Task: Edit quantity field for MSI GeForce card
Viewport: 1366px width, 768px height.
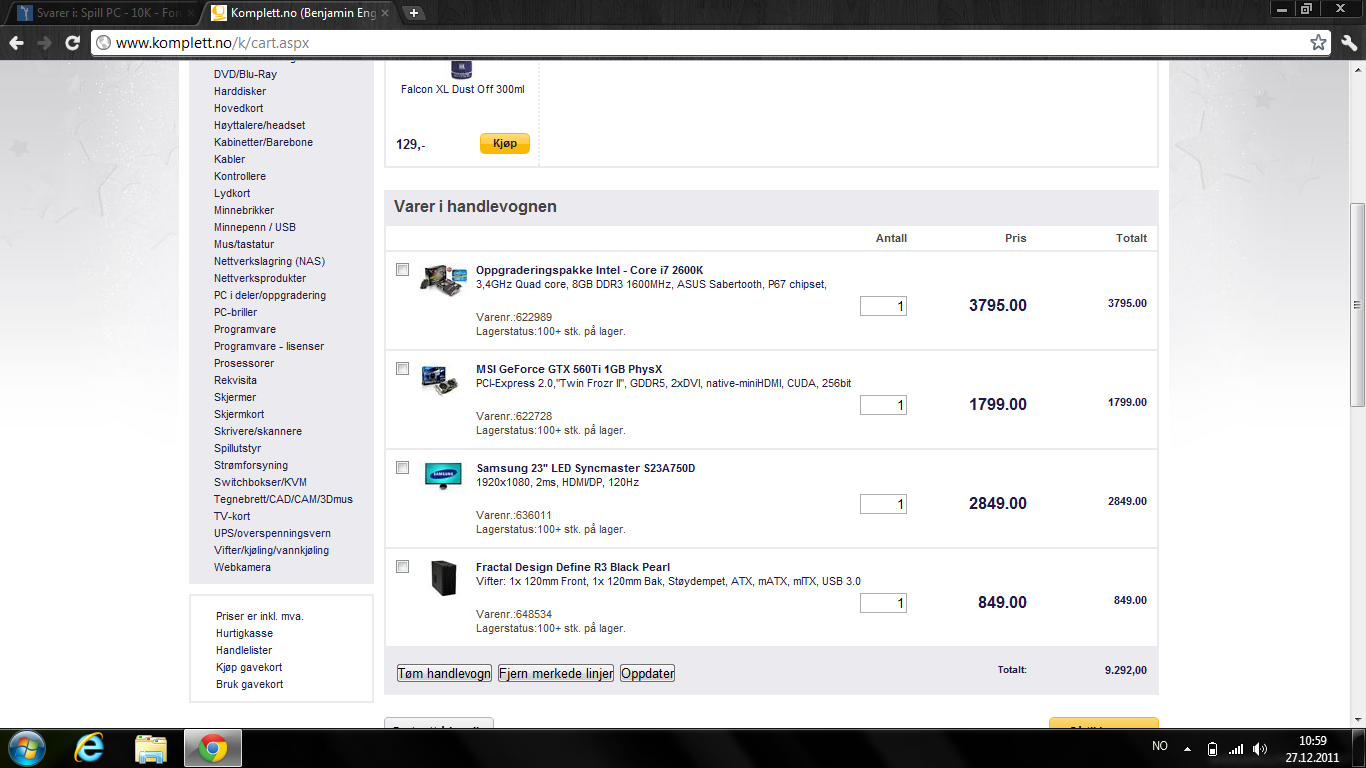Action: tap(883, 405)
